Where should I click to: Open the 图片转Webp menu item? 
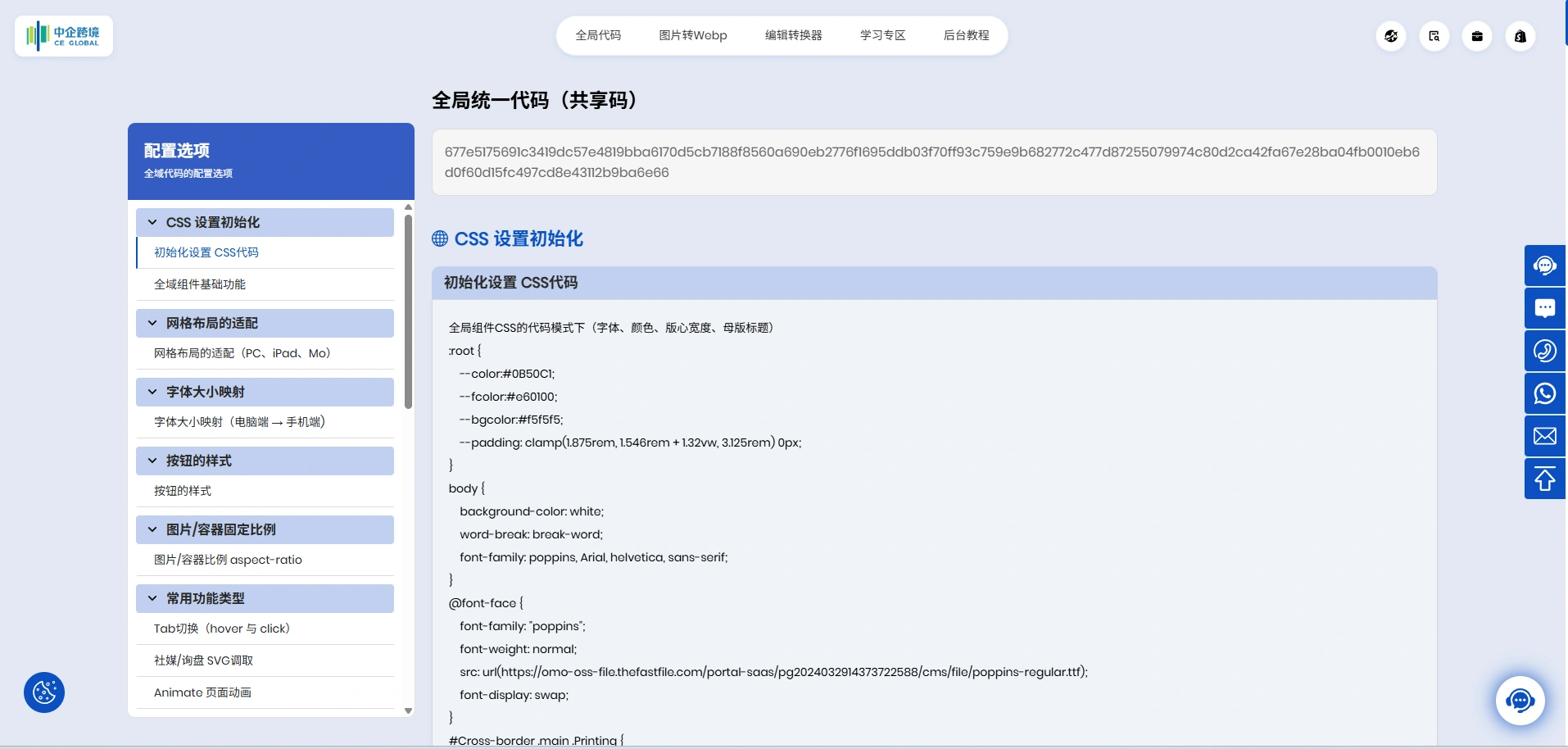click(692, 35)
